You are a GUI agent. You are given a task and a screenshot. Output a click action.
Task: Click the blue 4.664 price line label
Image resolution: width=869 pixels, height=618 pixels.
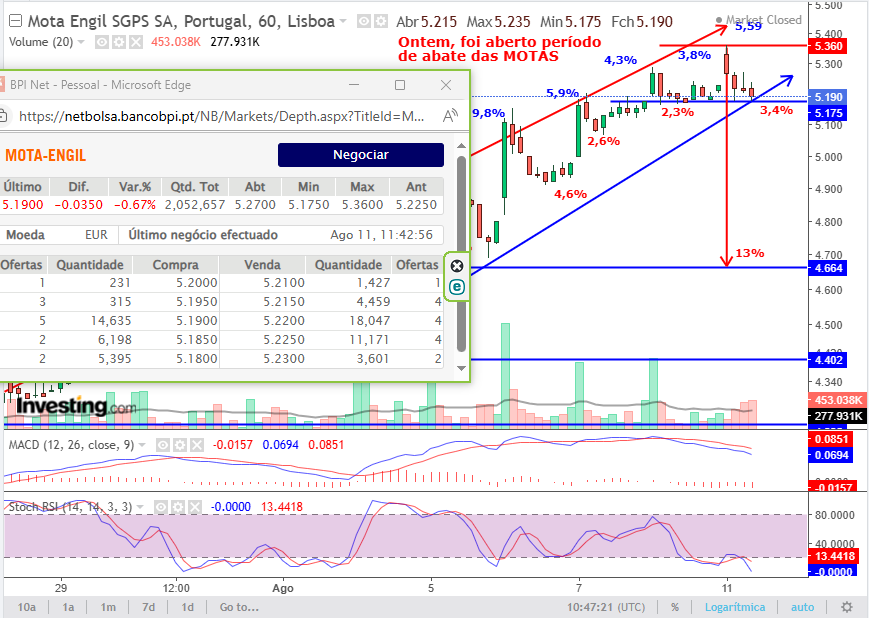[829, 268]
